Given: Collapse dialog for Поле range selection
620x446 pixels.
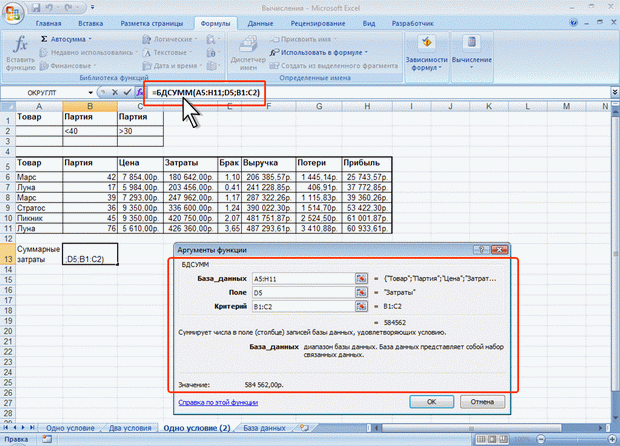Looking at the screenshot, I should pos(361,292).
